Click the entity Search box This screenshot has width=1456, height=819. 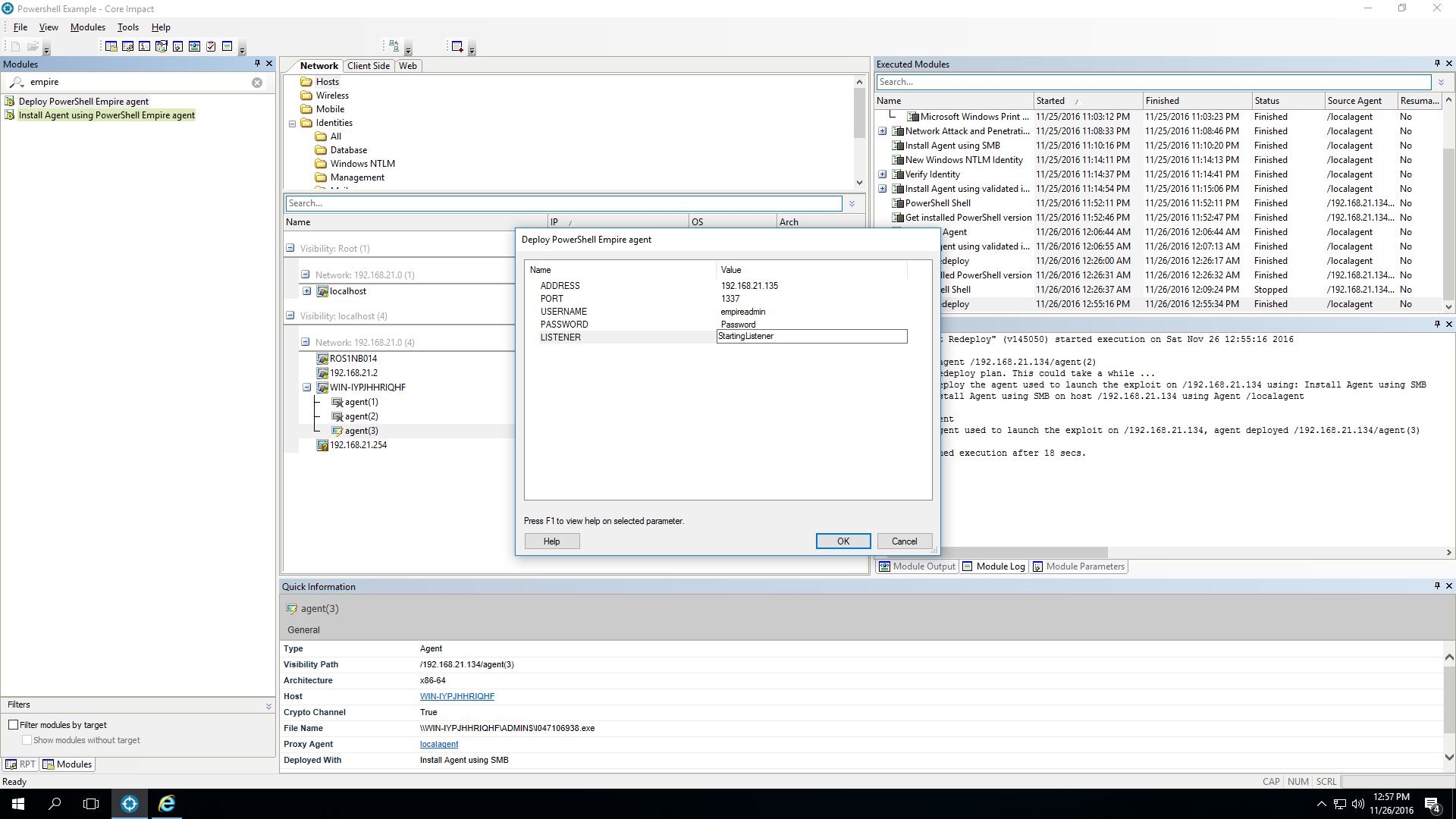[x=563, y=203]
